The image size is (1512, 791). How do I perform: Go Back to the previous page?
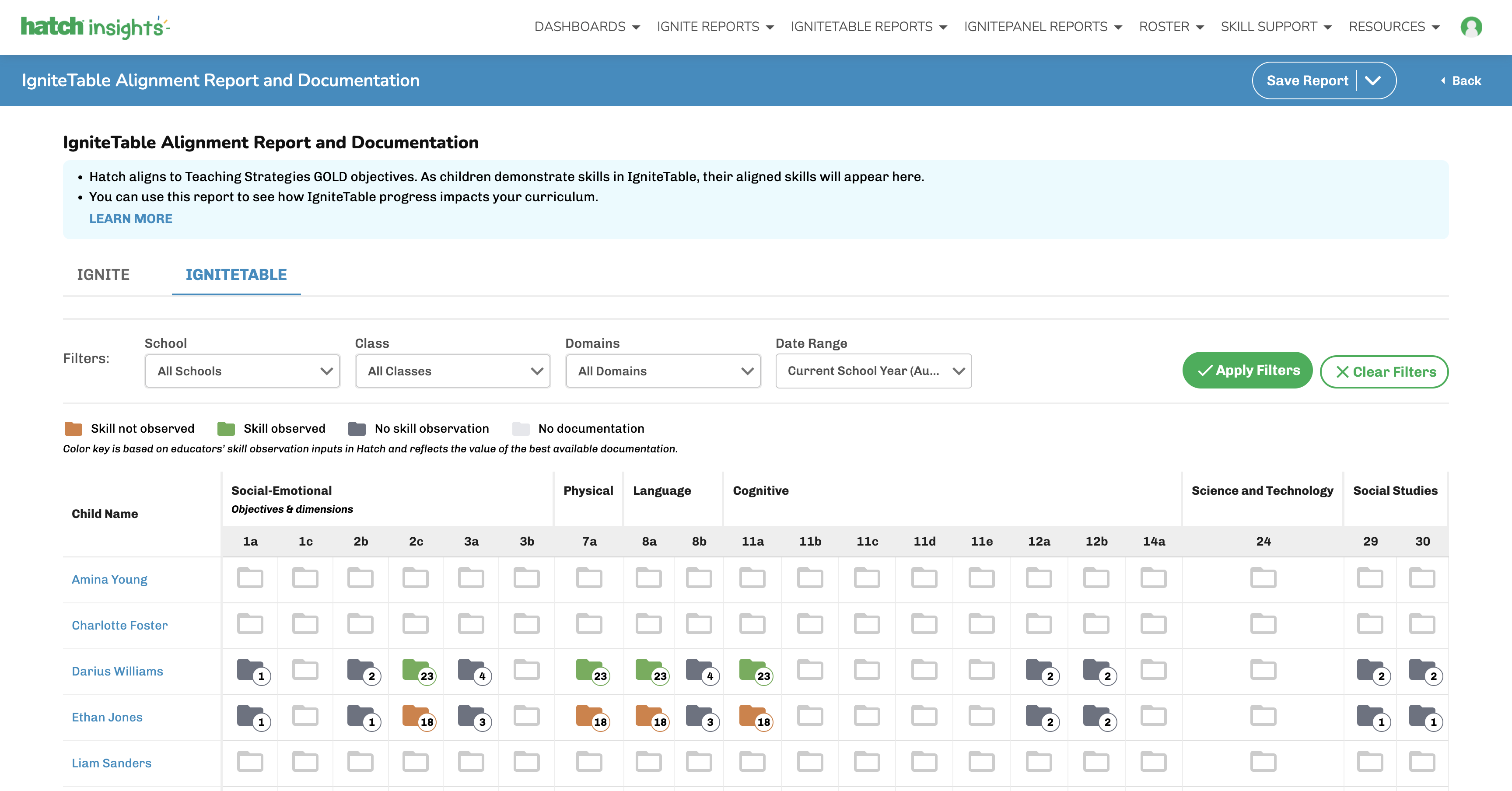pyautogui.click(x=1460, y=80)
